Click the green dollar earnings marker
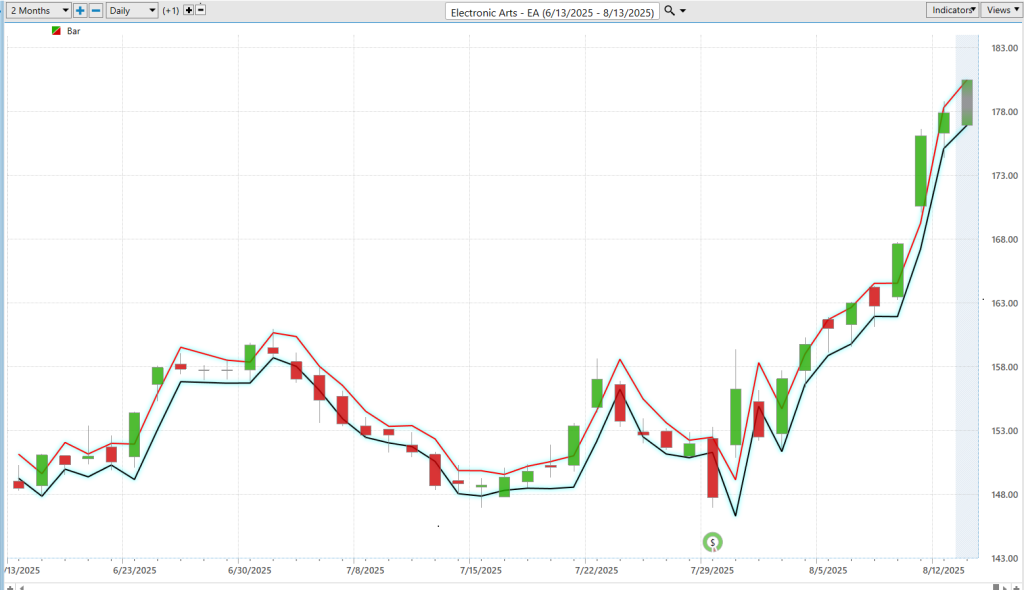This screenshot has width=1024, height=590. click(x=713, y=542)
